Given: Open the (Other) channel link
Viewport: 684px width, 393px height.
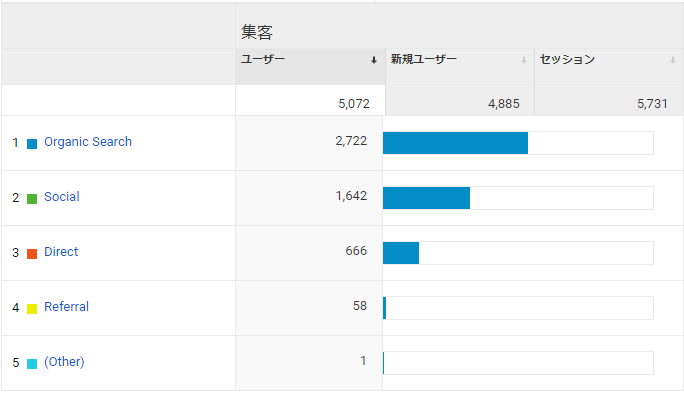Looking at the screenshot, I should pyautogui.click(x=64, y=362).
